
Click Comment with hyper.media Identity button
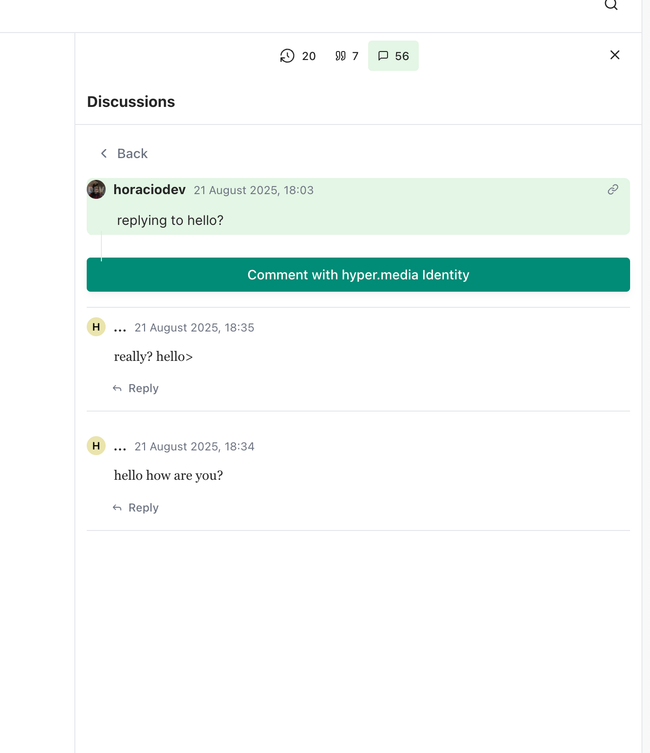point(358,275)
